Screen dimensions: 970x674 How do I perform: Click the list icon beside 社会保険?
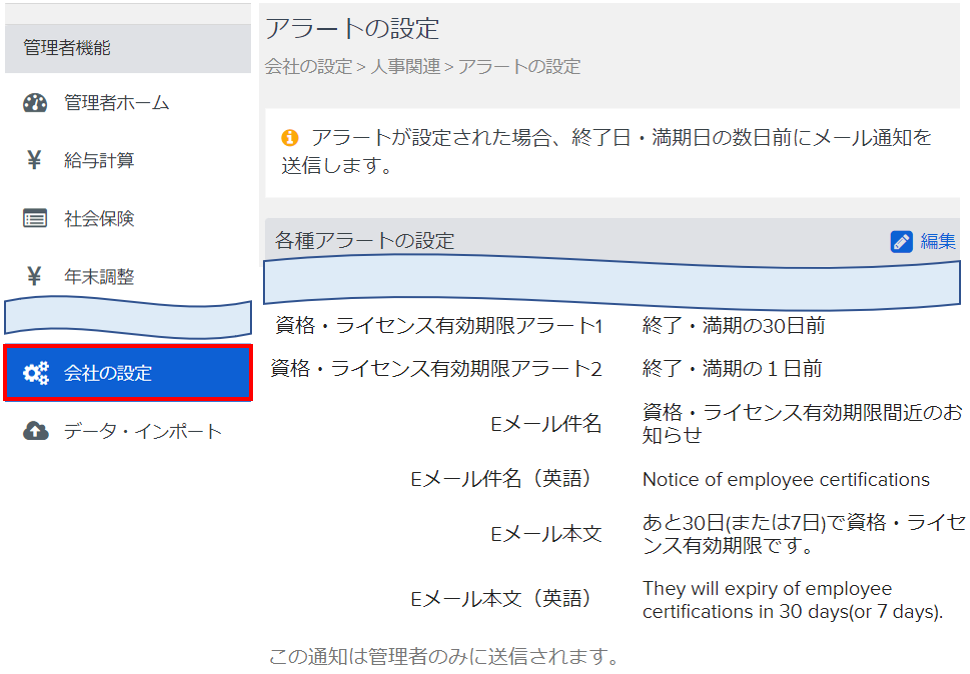pyautogui.click(x=35, y=218)
